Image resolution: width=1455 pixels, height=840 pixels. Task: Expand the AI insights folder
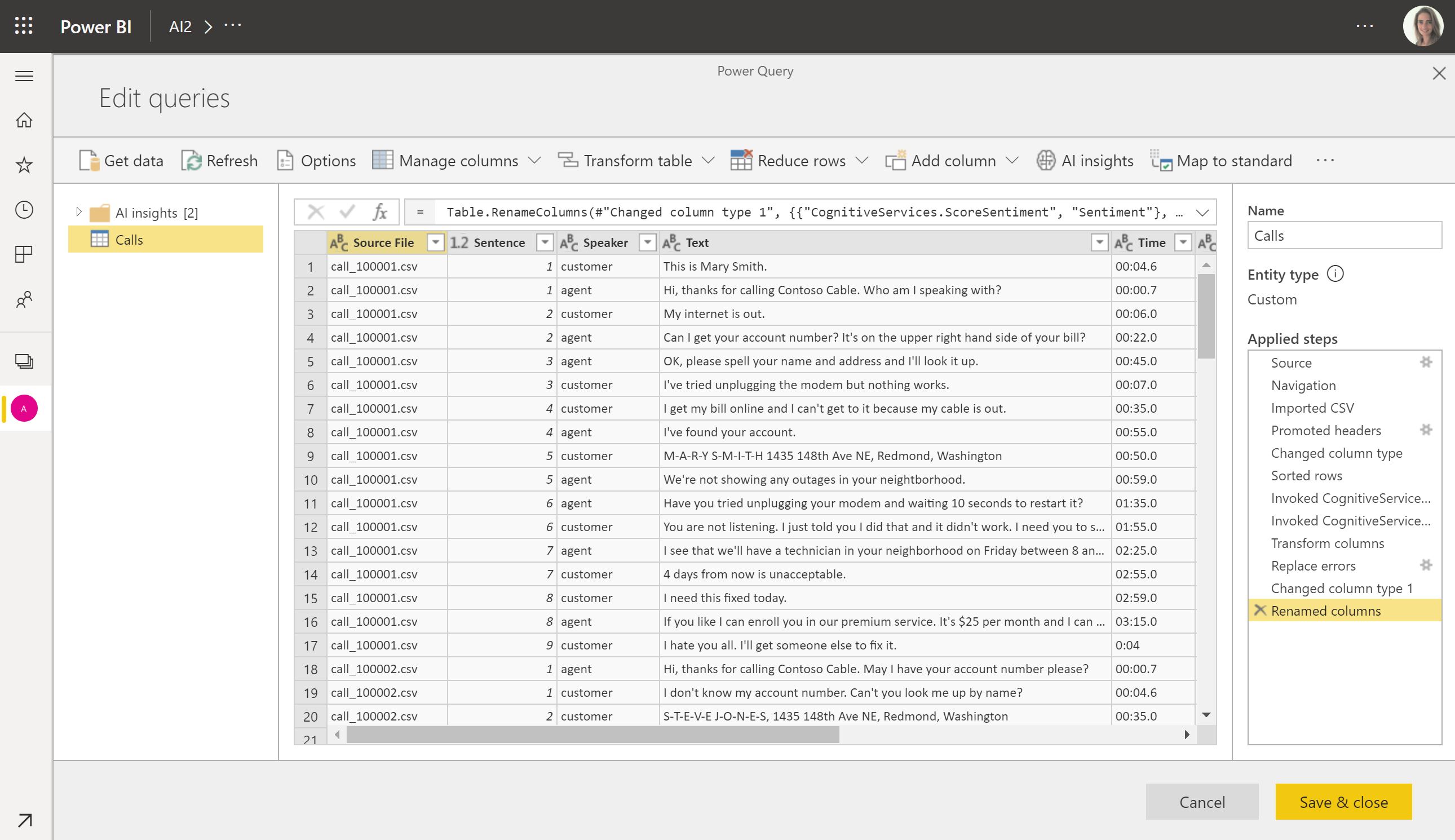pyautogui.click(x=79, y=212)
